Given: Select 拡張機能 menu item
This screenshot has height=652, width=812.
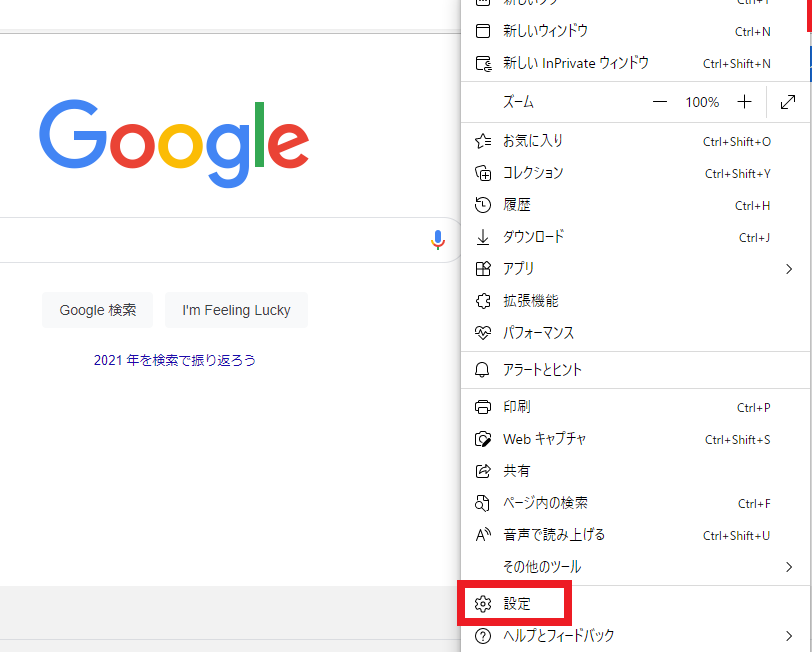Looking at the screenshot, I should pos(635,301).
